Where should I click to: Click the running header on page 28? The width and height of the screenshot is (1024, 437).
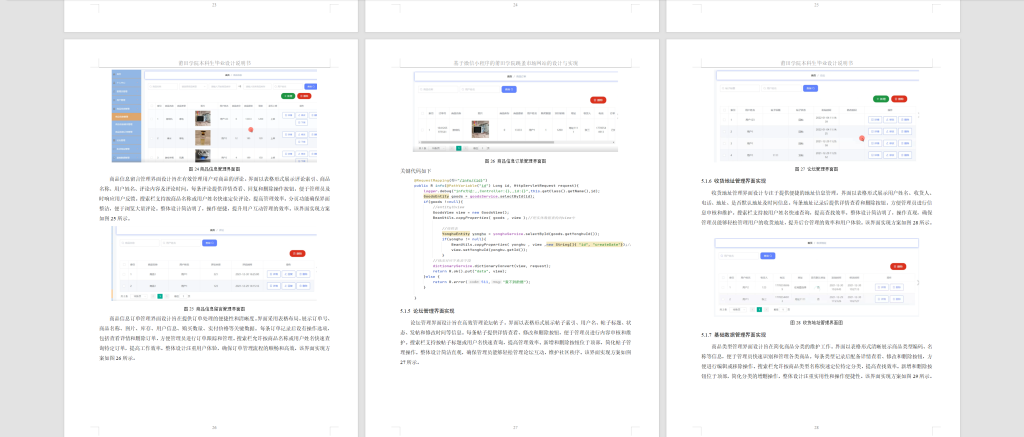point(816,63)
